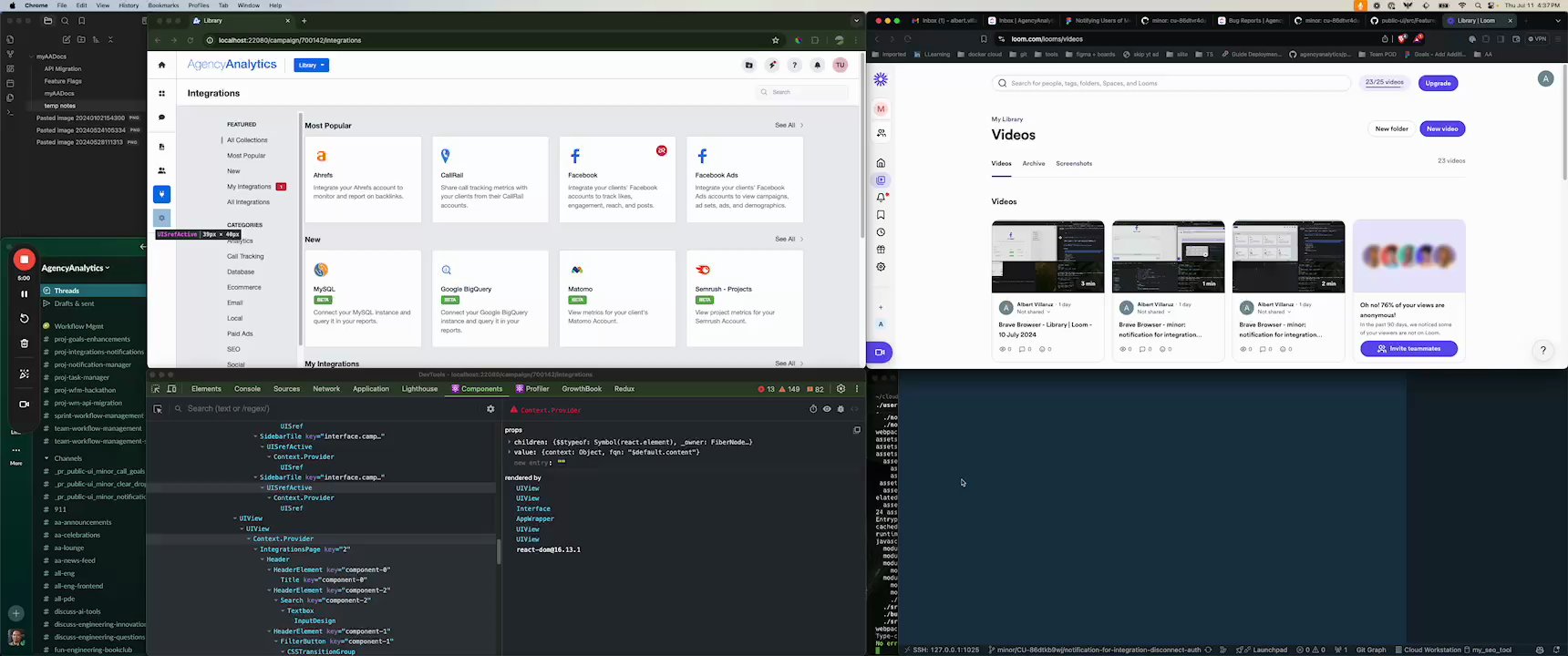Open Loom Watch Later bookmark icon
Screen dimensions: 1568x656
coord(881,215)
